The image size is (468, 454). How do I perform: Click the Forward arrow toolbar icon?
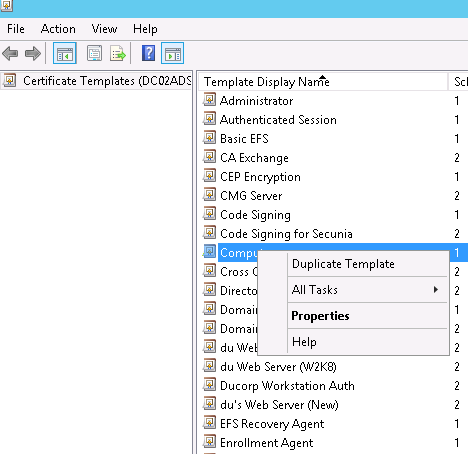click(x=33, y=53)
